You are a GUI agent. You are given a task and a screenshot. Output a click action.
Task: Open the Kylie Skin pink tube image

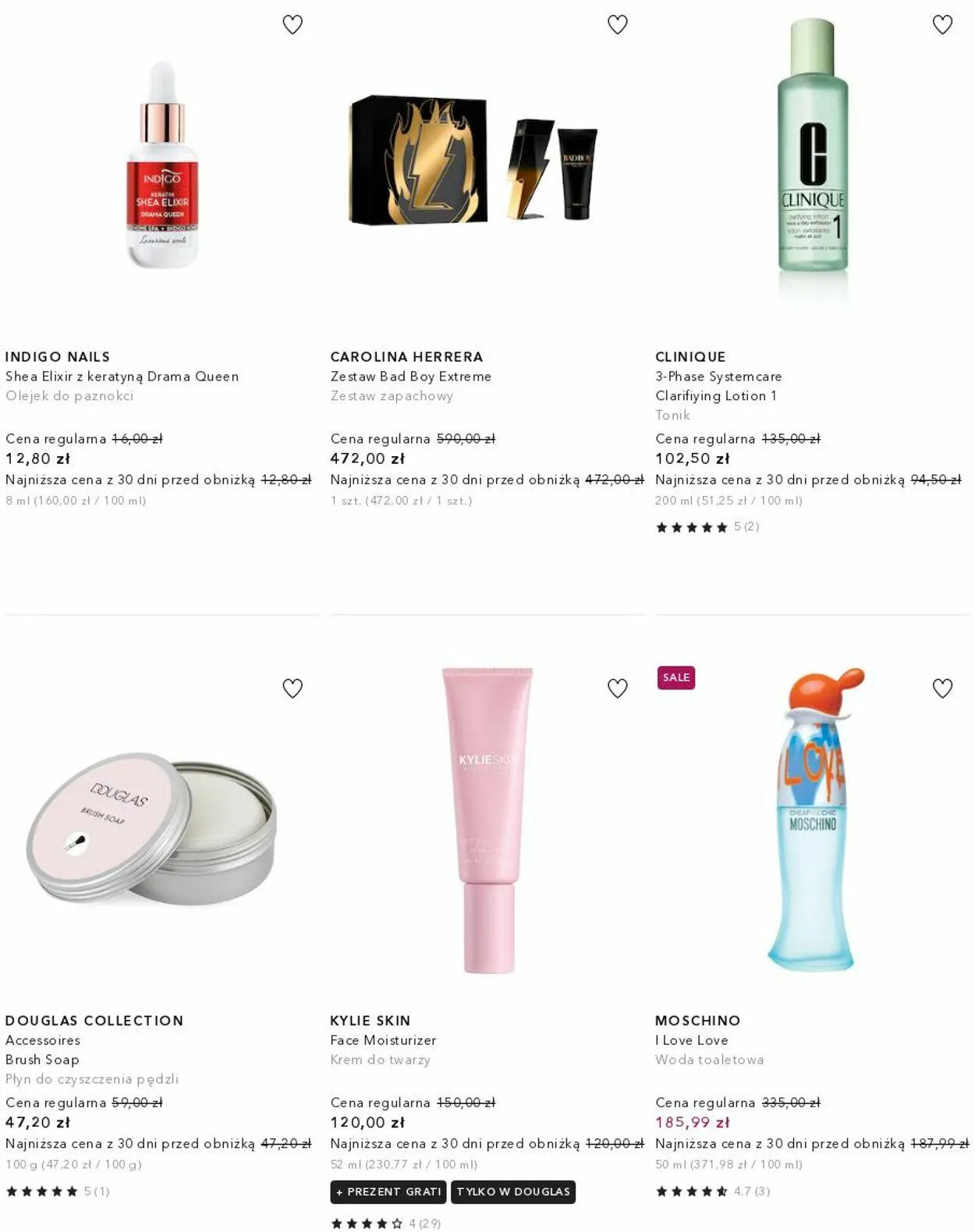[x=487, y=820]
